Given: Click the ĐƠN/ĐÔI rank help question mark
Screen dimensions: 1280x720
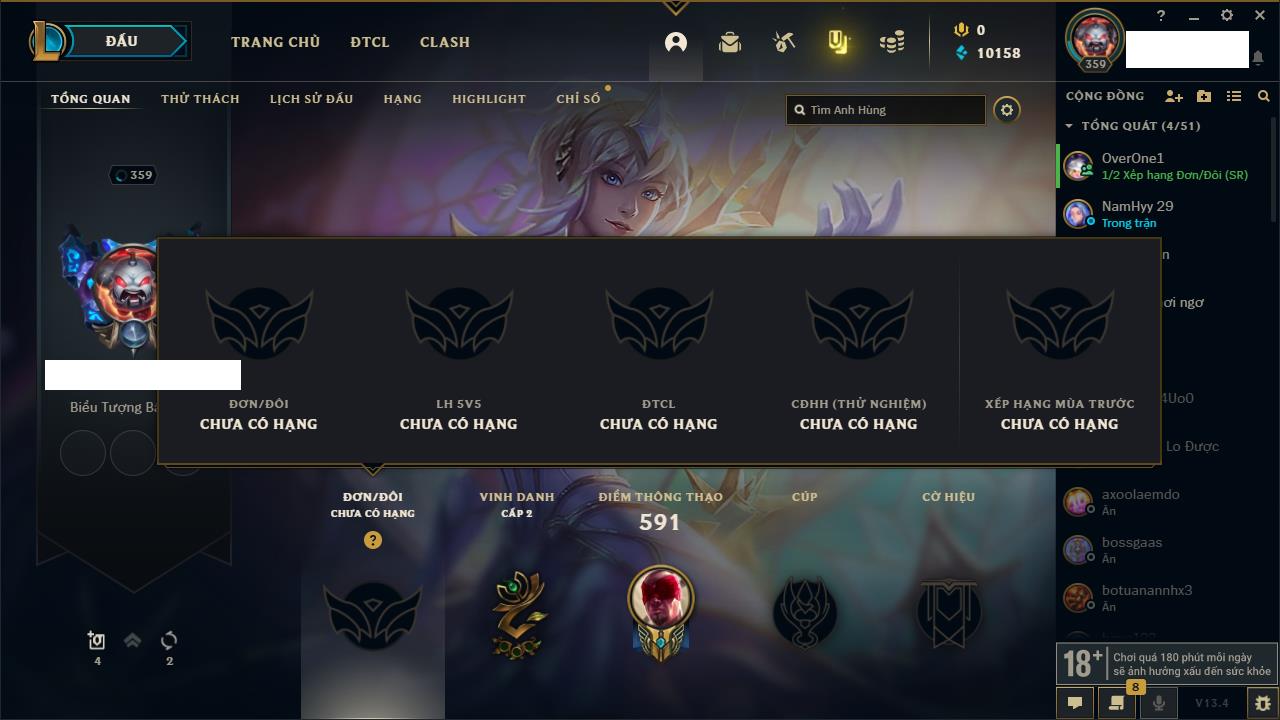Looking at the screenshot, I should 373,540.
